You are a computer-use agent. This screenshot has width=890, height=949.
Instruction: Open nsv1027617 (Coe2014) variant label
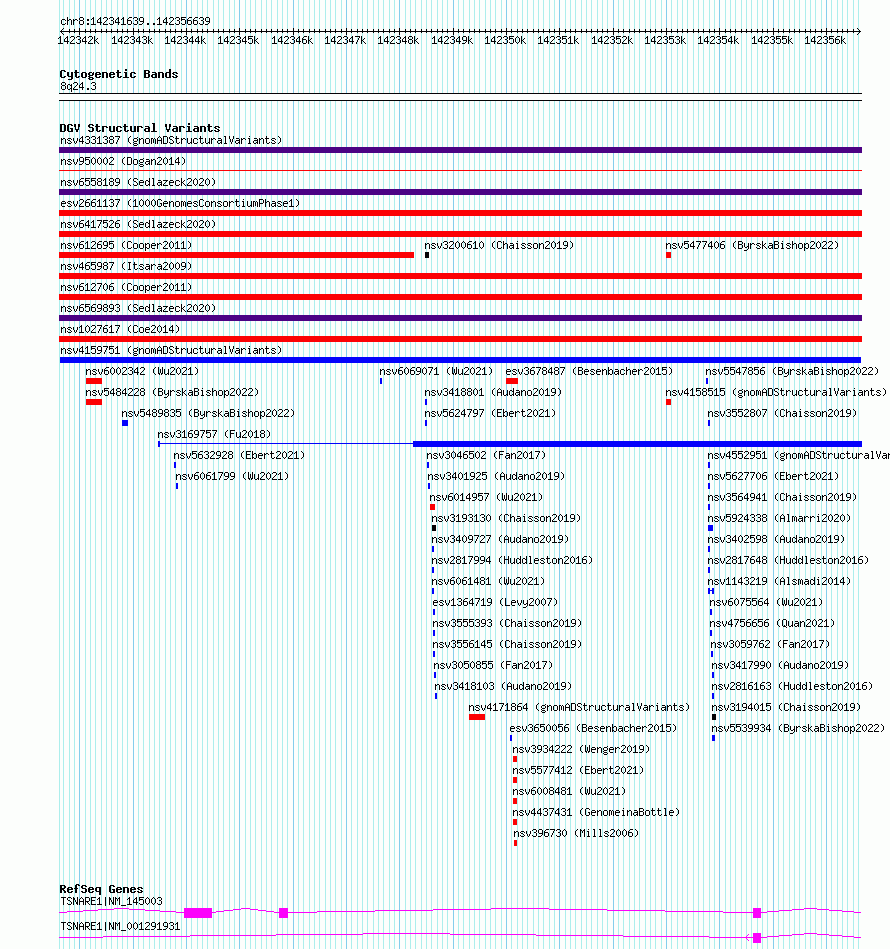(120, 329)
